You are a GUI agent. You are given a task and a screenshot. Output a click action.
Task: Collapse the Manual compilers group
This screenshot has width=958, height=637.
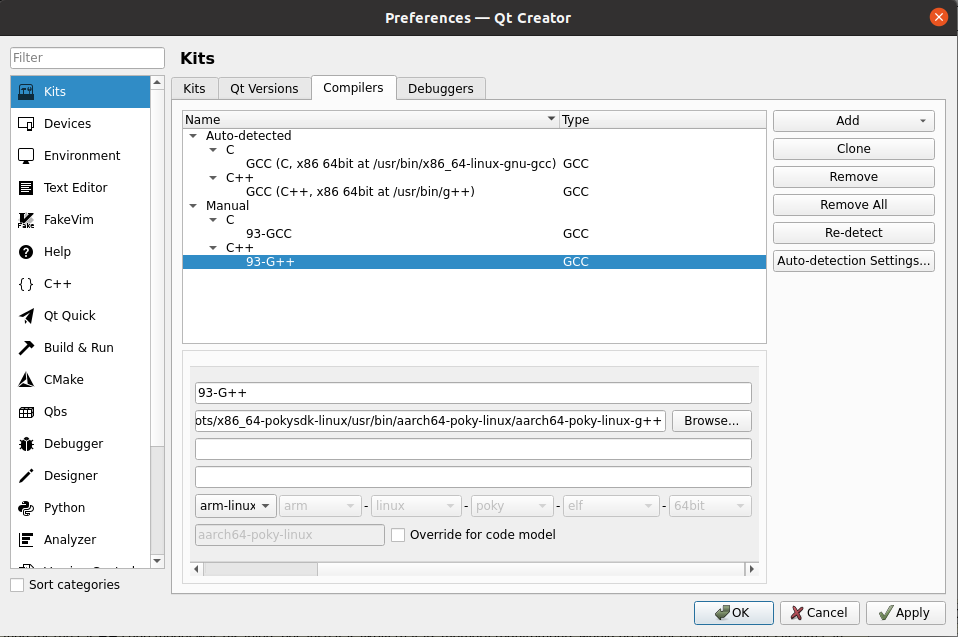click(193, 206)
